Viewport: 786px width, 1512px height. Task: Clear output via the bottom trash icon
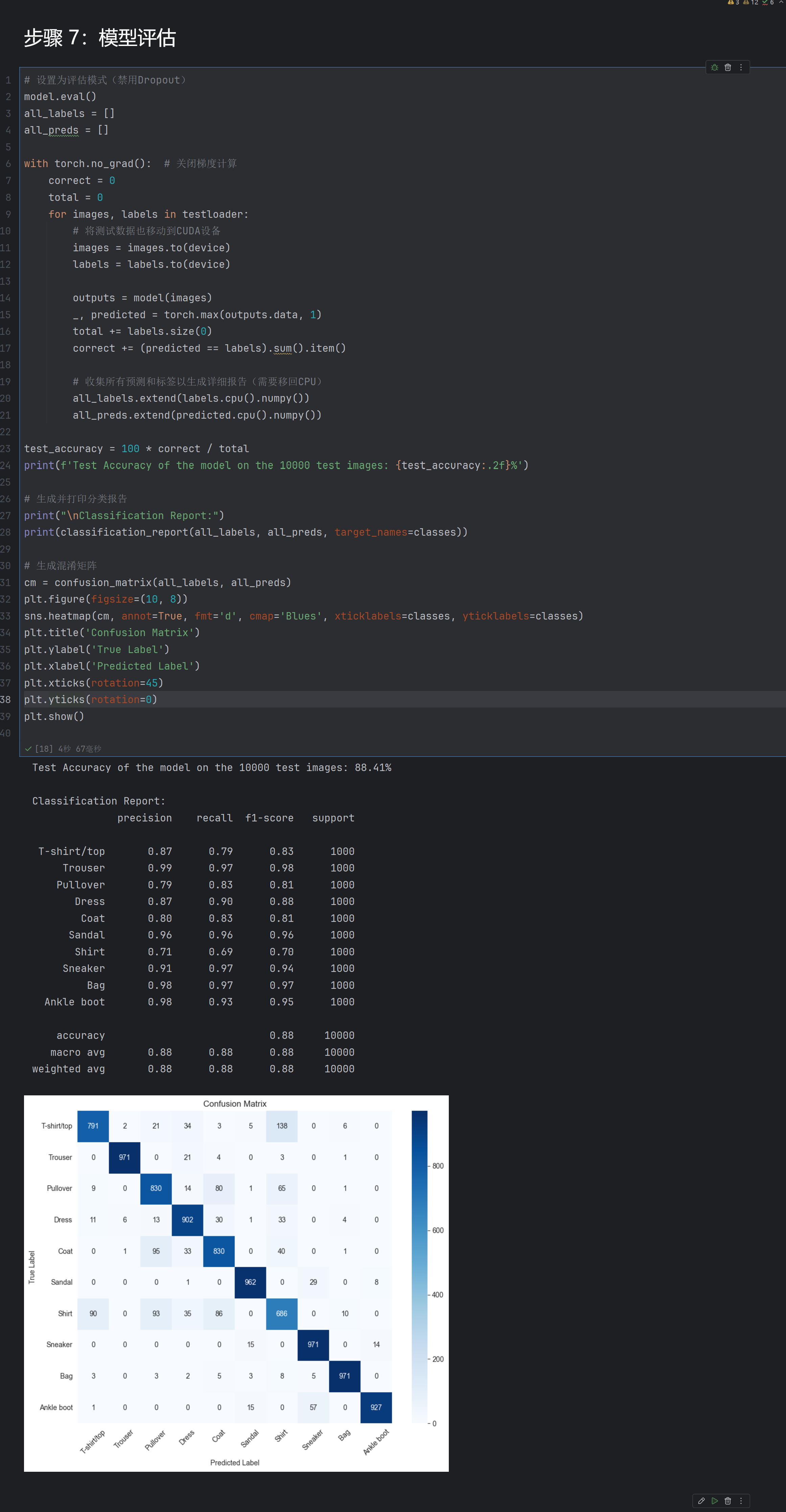point(728,1501)
